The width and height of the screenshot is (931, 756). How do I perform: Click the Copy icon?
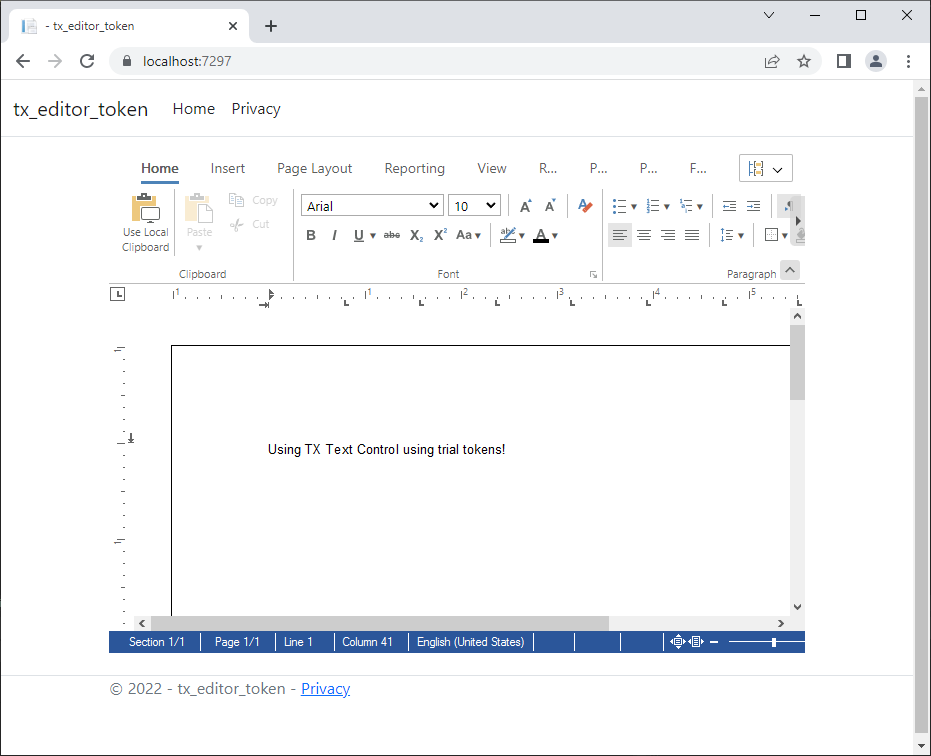236,200
